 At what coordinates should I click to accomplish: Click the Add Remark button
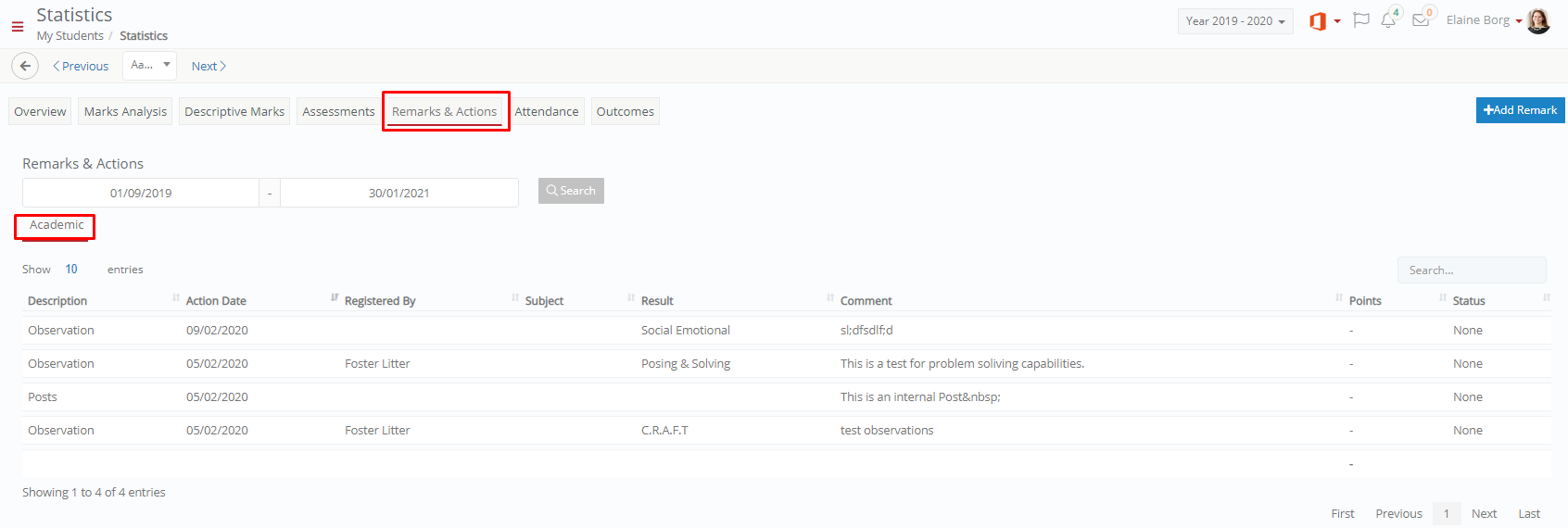pyautogui.click(x=1520, y=110)
